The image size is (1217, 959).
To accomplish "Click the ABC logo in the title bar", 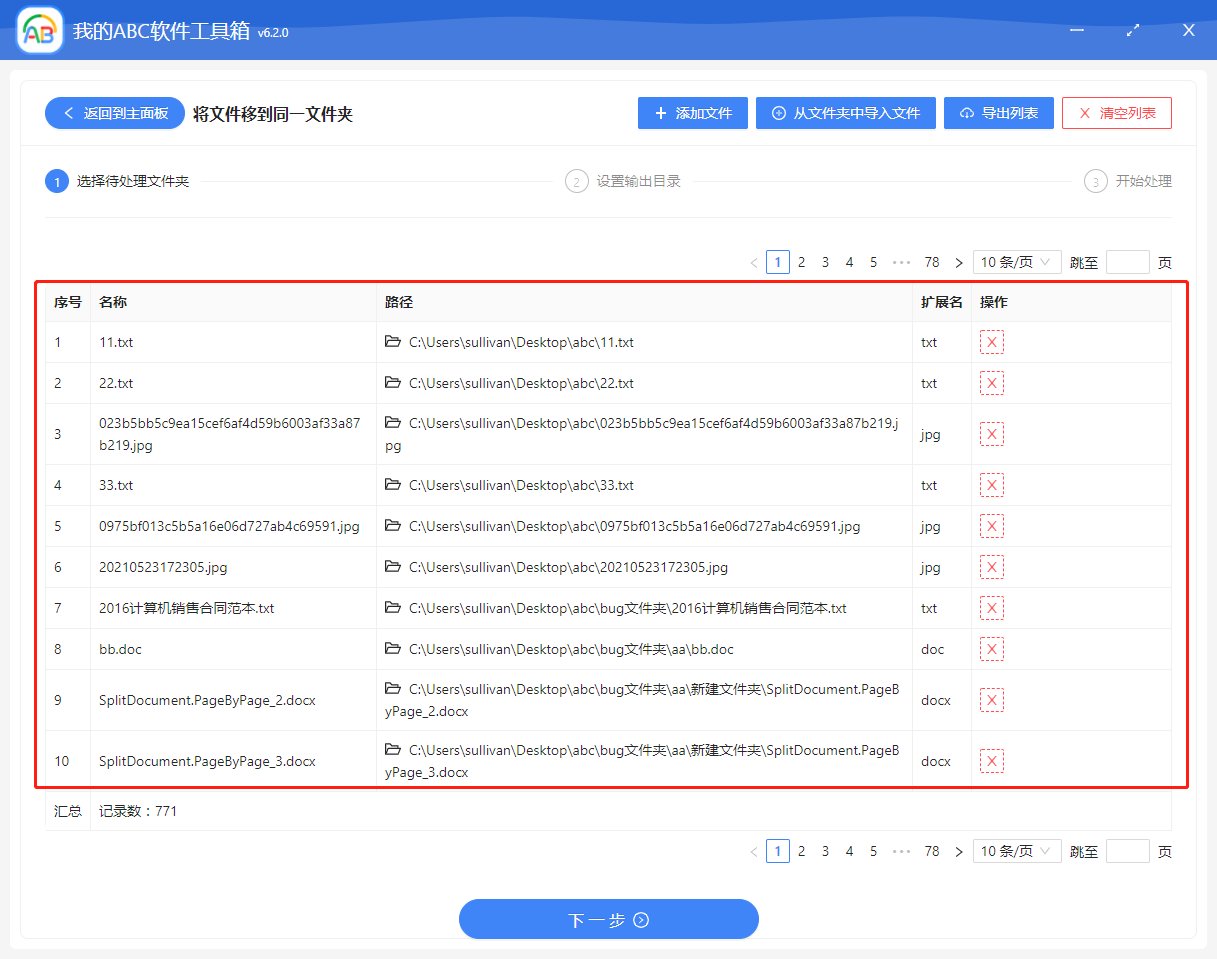I will pos(38,30).
